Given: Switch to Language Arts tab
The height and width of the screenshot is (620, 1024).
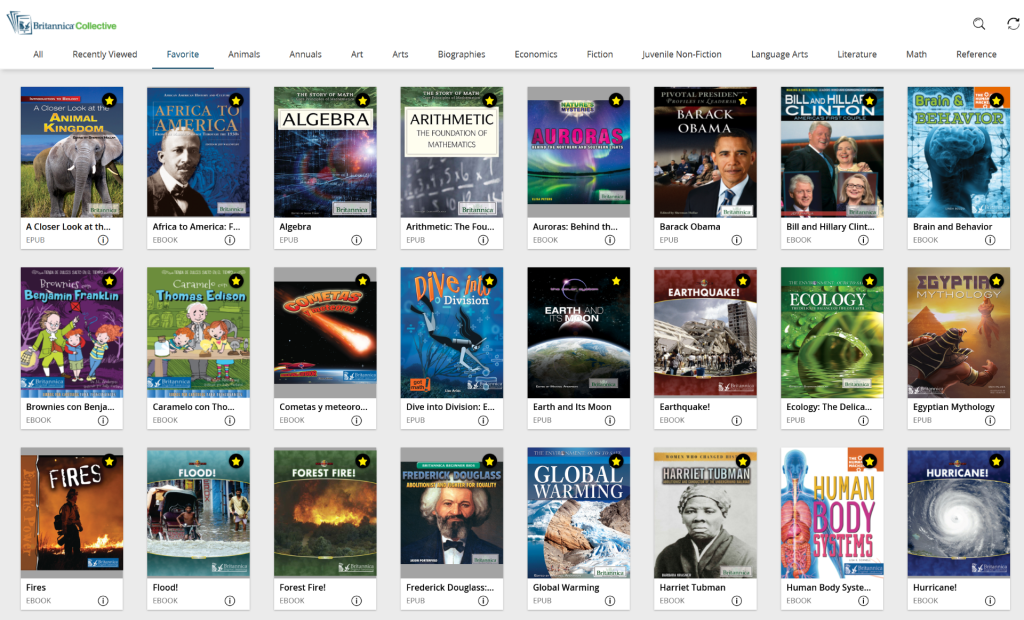Looking at the screenshot, I should 779,54.
